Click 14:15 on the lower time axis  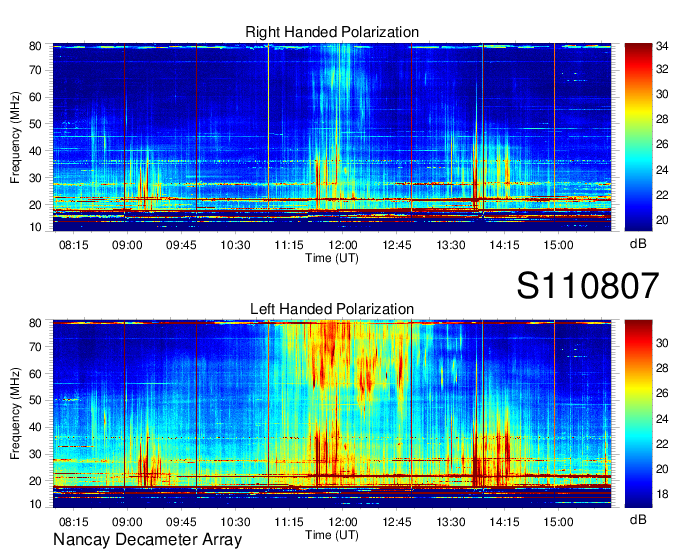click(504, 522)
